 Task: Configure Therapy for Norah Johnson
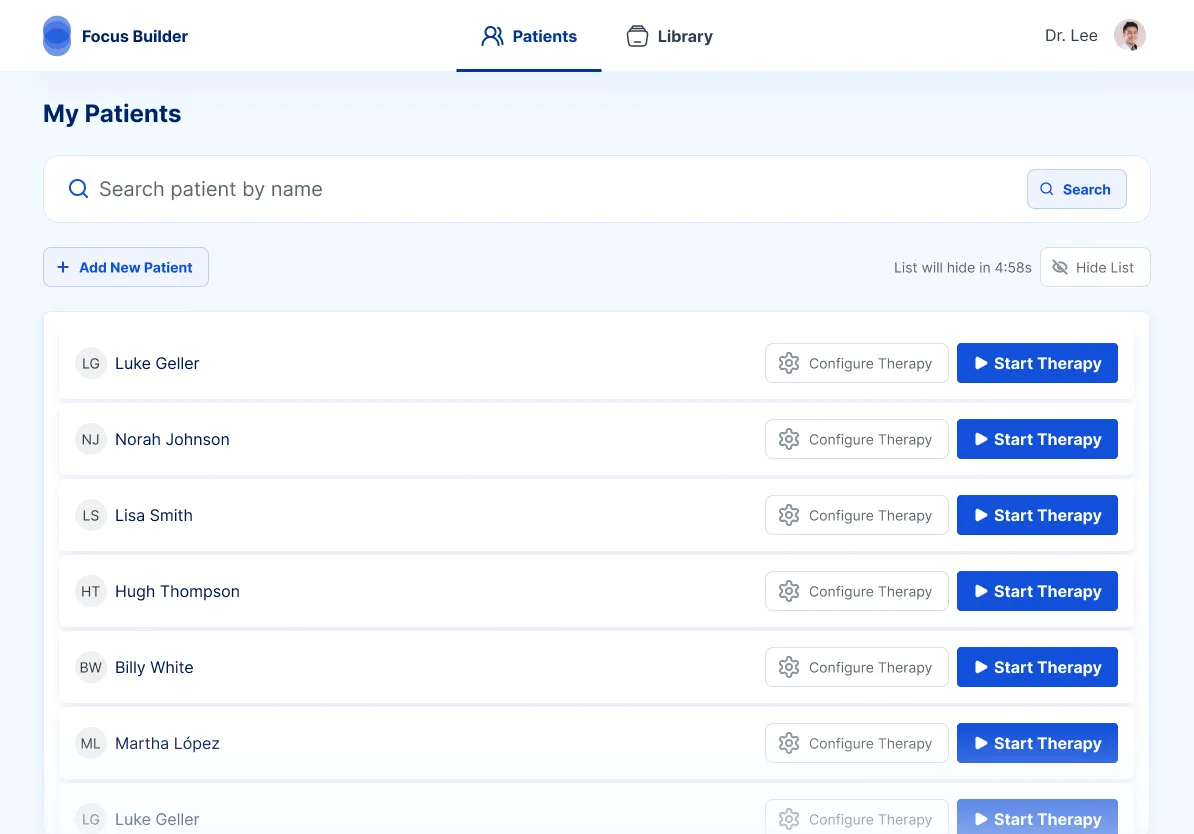856,439
